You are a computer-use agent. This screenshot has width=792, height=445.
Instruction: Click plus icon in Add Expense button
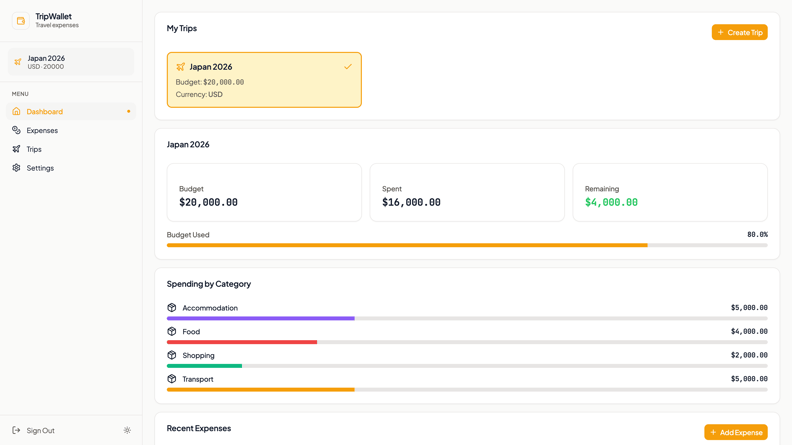pos(713,432)
